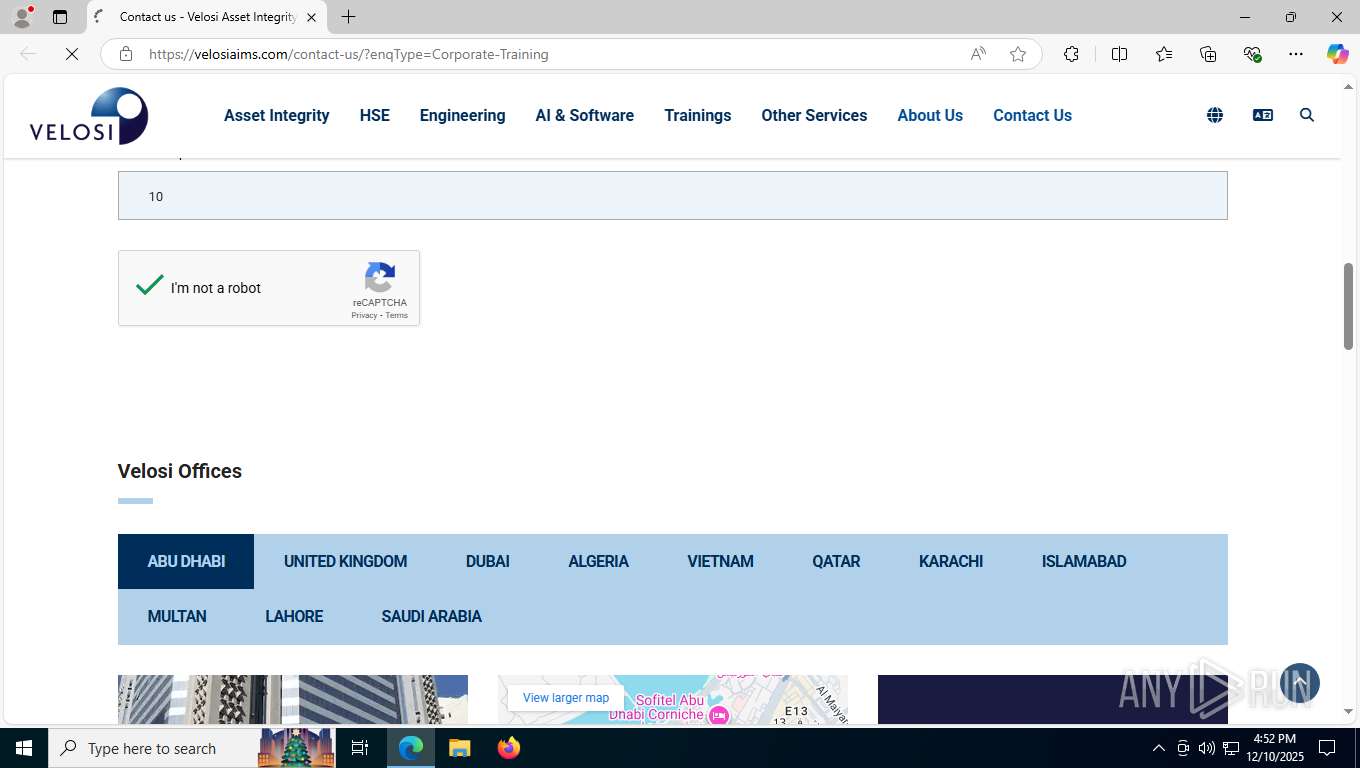Screen dimensions: 1360x768
Task: Open the Abu Dhabi office building photo
Action: [293, 699]
